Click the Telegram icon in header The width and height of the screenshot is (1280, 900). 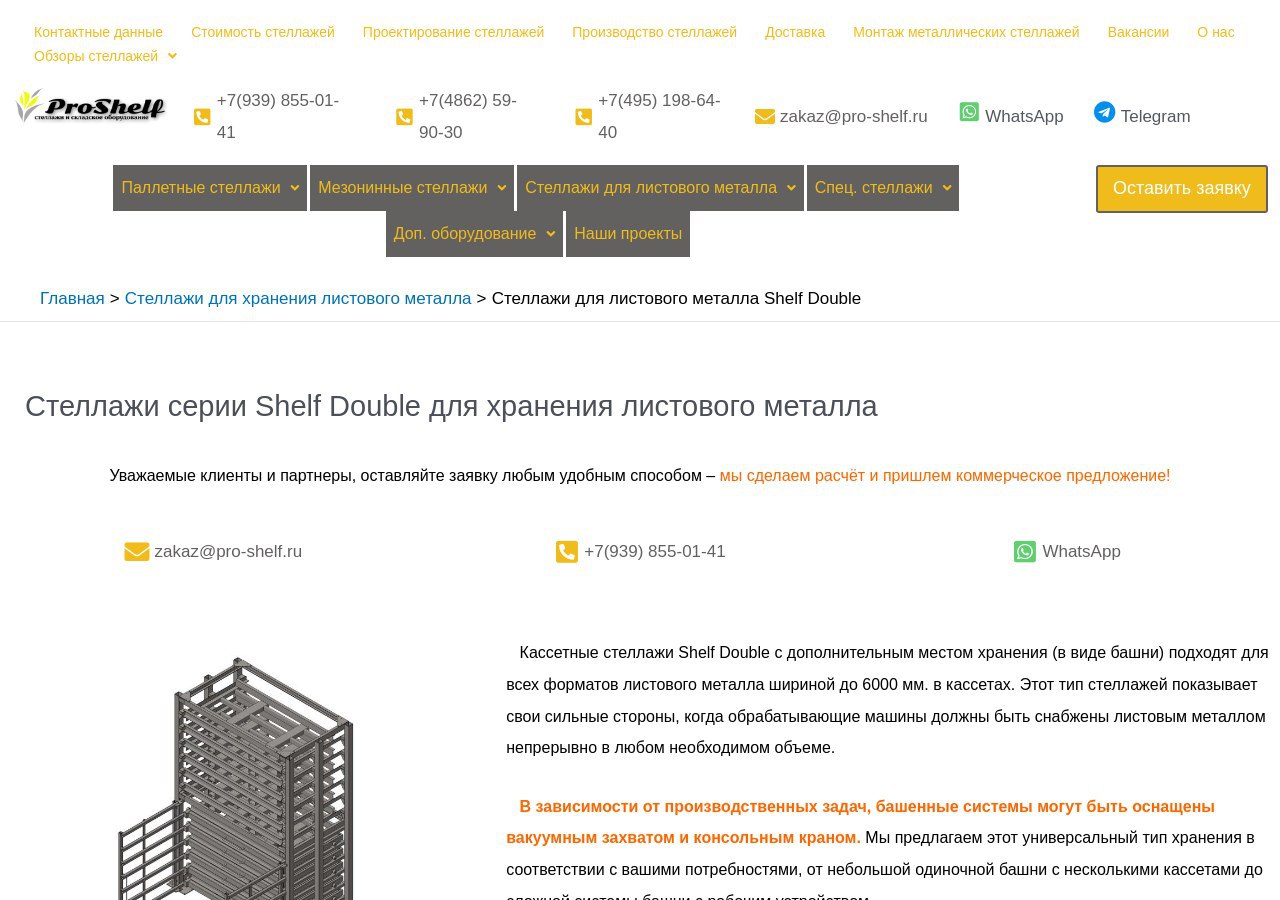tap(1104, 112)
